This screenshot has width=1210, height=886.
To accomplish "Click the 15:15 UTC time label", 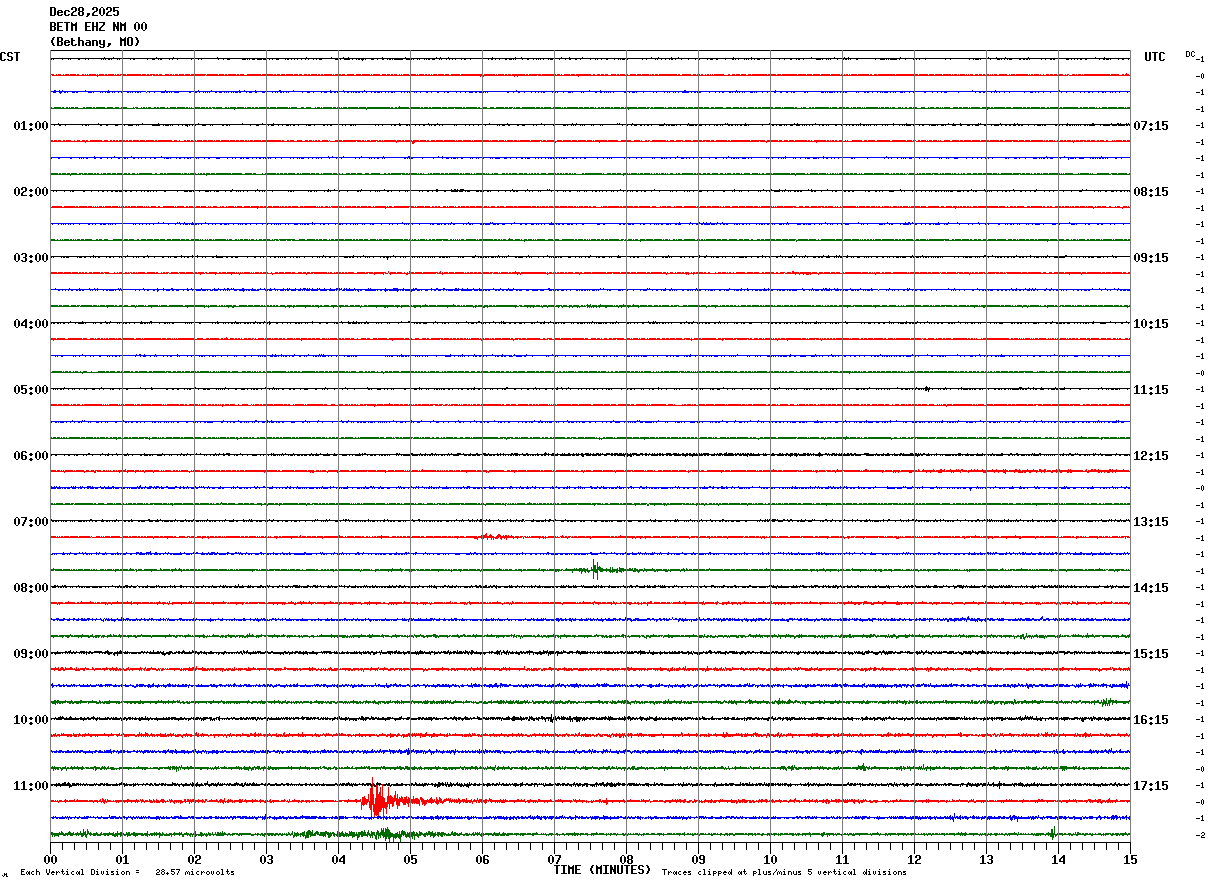I will [x=1151, y=654].
